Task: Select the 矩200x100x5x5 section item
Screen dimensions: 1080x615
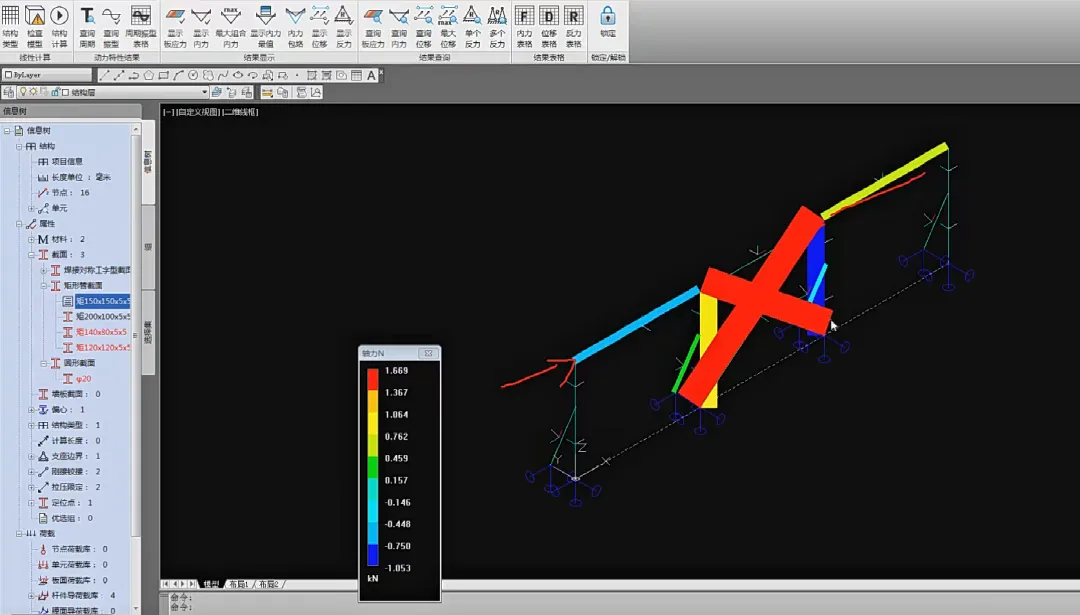Action: point(101,316)
